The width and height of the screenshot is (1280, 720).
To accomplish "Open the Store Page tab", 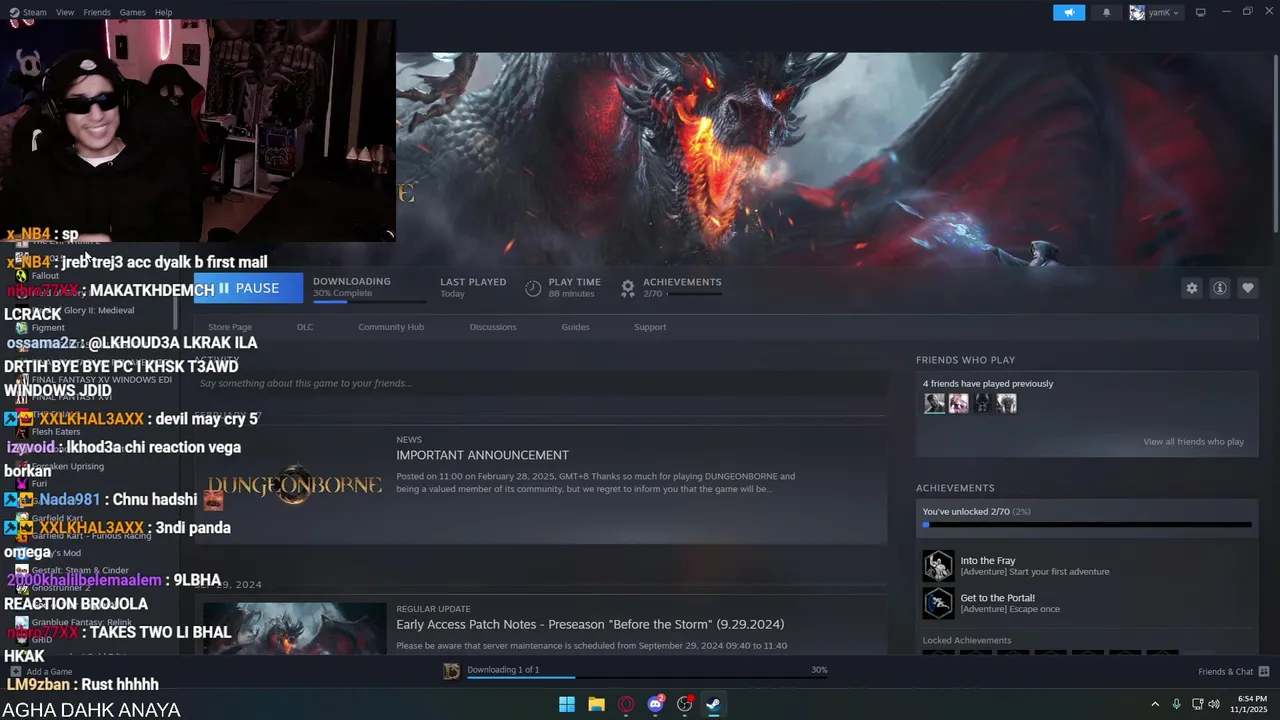I will pos(230,327).
